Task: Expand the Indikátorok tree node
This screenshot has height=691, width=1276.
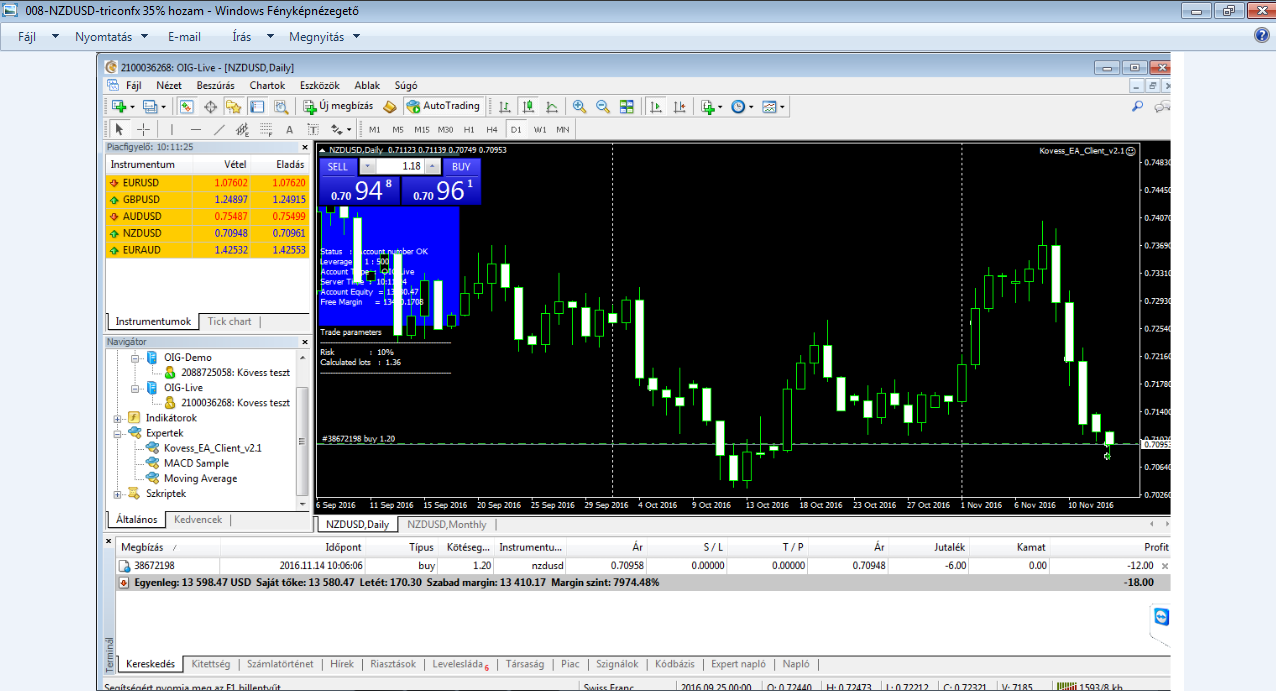Action: 118,418
